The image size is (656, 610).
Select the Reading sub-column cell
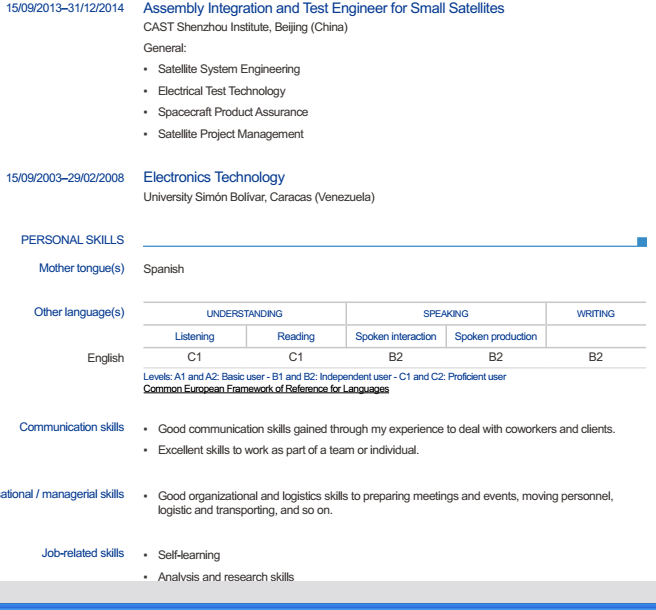[296, 337]
